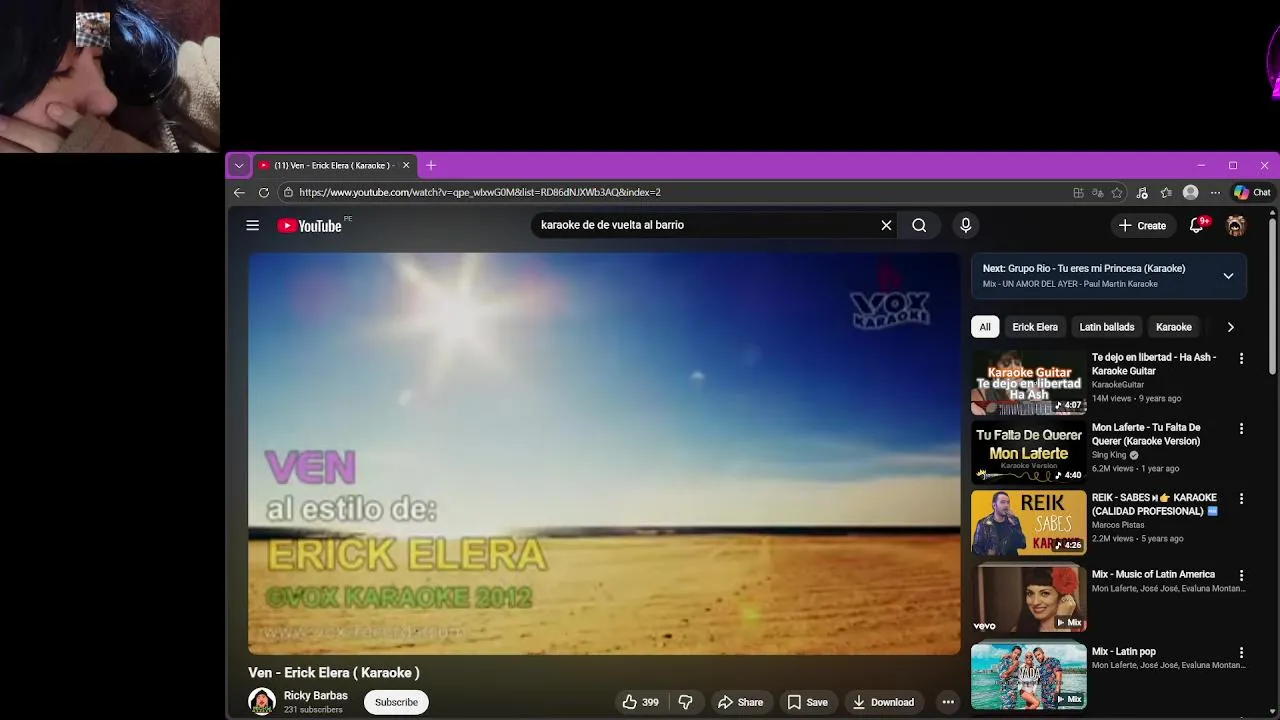Open Ricky Barbas channel name link

pyautogui.click(x=316, y=695)
